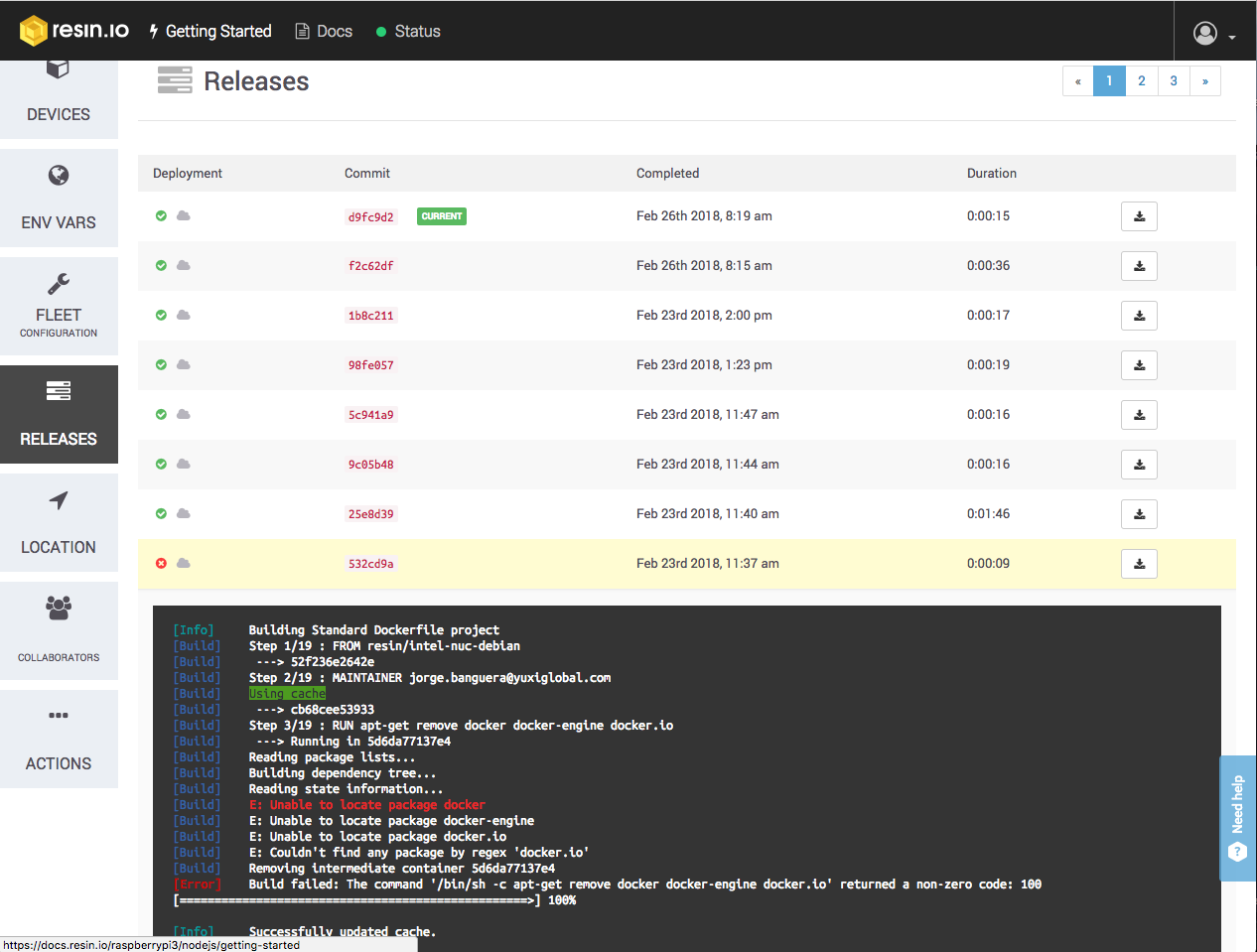Click the green success icon for d9fc9d2
The image size is (1257, 952).
(x=161, y=215)
